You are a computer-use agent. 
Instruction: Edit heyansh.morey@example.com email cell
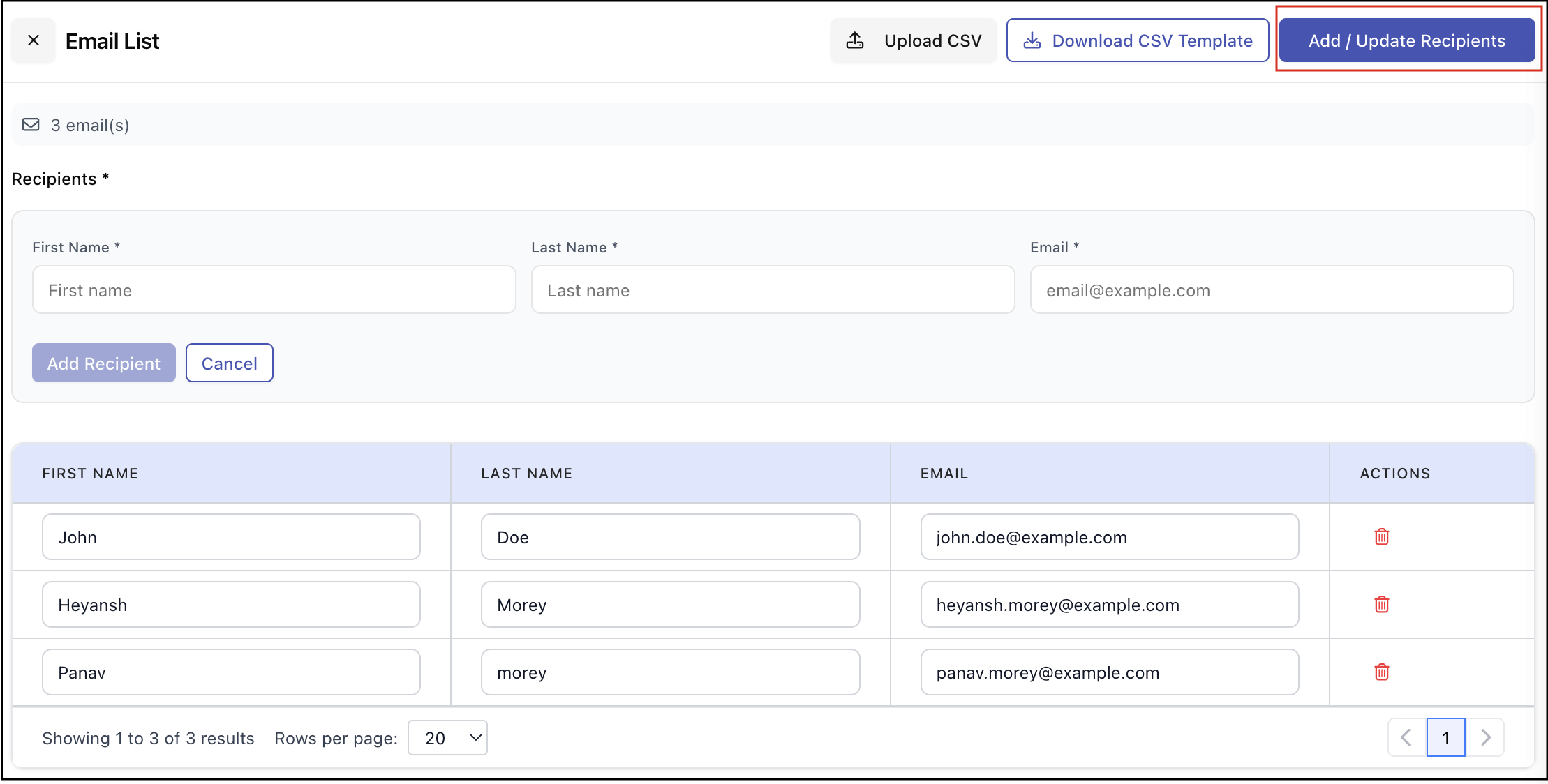[1109, 605]
